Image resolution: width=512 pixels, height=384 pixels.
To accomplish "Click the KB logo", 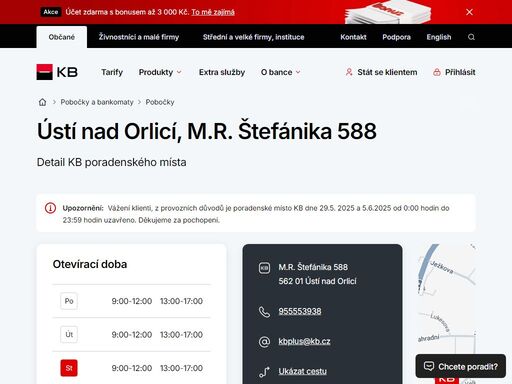I will point(57,72).
